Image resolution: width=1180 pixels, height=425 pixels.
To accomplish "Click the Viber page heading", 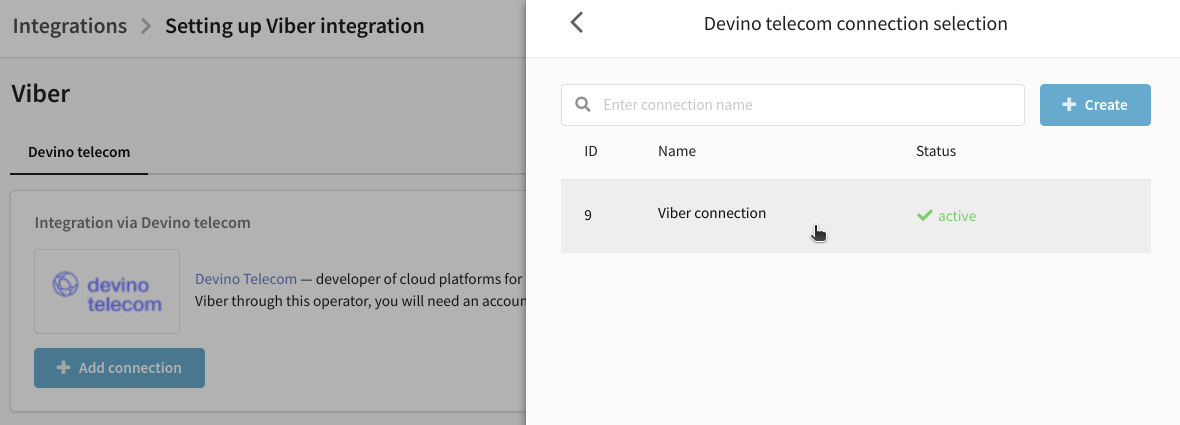I will tap(41, 94).
